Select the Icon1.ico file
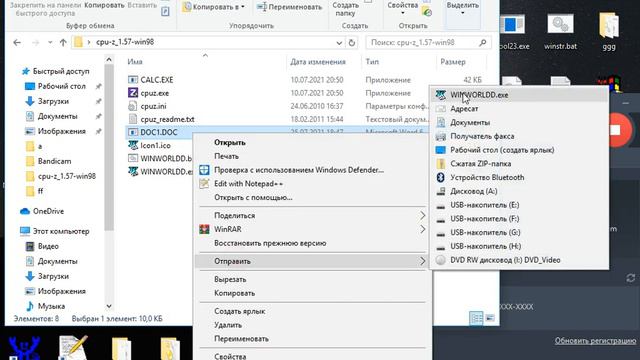 click(155, 145)
